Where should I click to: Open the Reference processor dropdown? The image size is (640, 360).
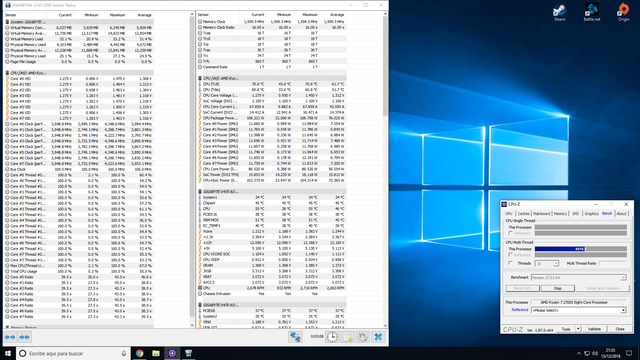point(578,310)
